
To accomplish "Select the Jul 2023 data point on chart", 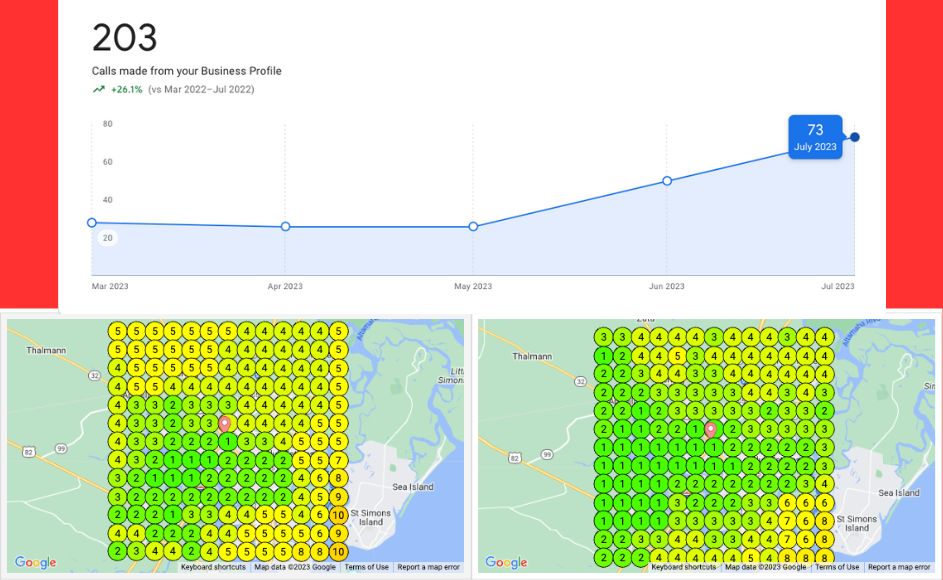I will [x=854, y=137].
